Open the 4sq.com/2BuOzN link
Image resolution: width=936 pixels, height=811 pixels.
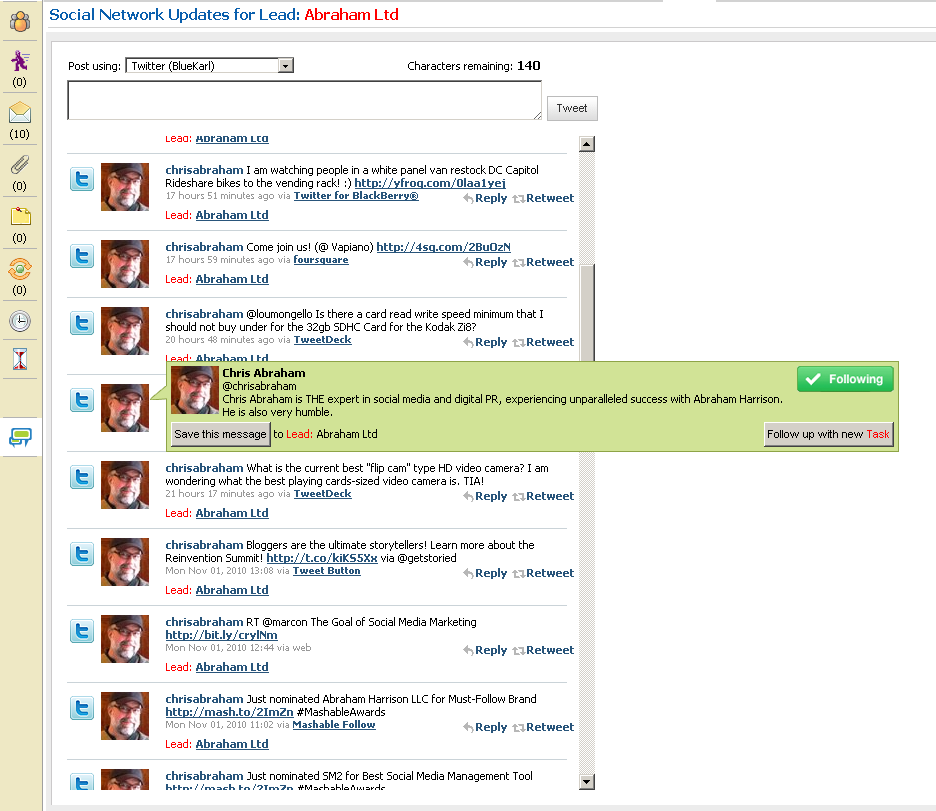coord(444,247)
